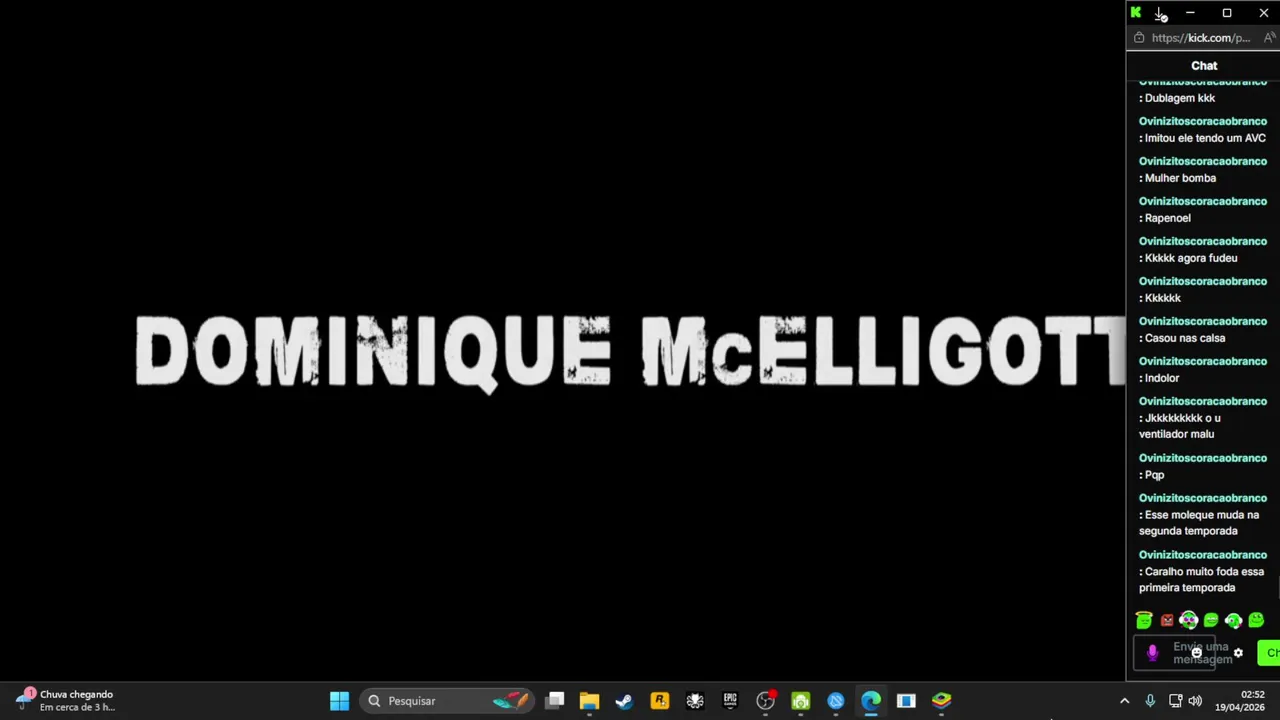The width and height of the screenshot is (1280, 720).
Task: Click the kick.com address bar URL
Action: (1201, 38)
